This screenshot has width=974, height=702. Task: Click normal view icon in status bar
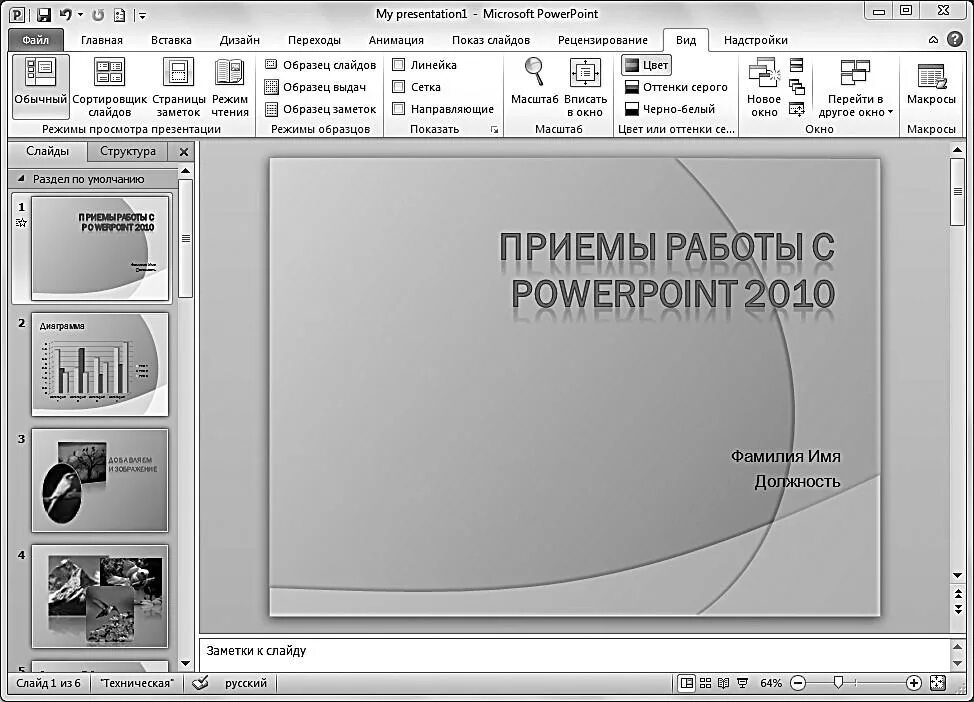(x=686, y=683)
